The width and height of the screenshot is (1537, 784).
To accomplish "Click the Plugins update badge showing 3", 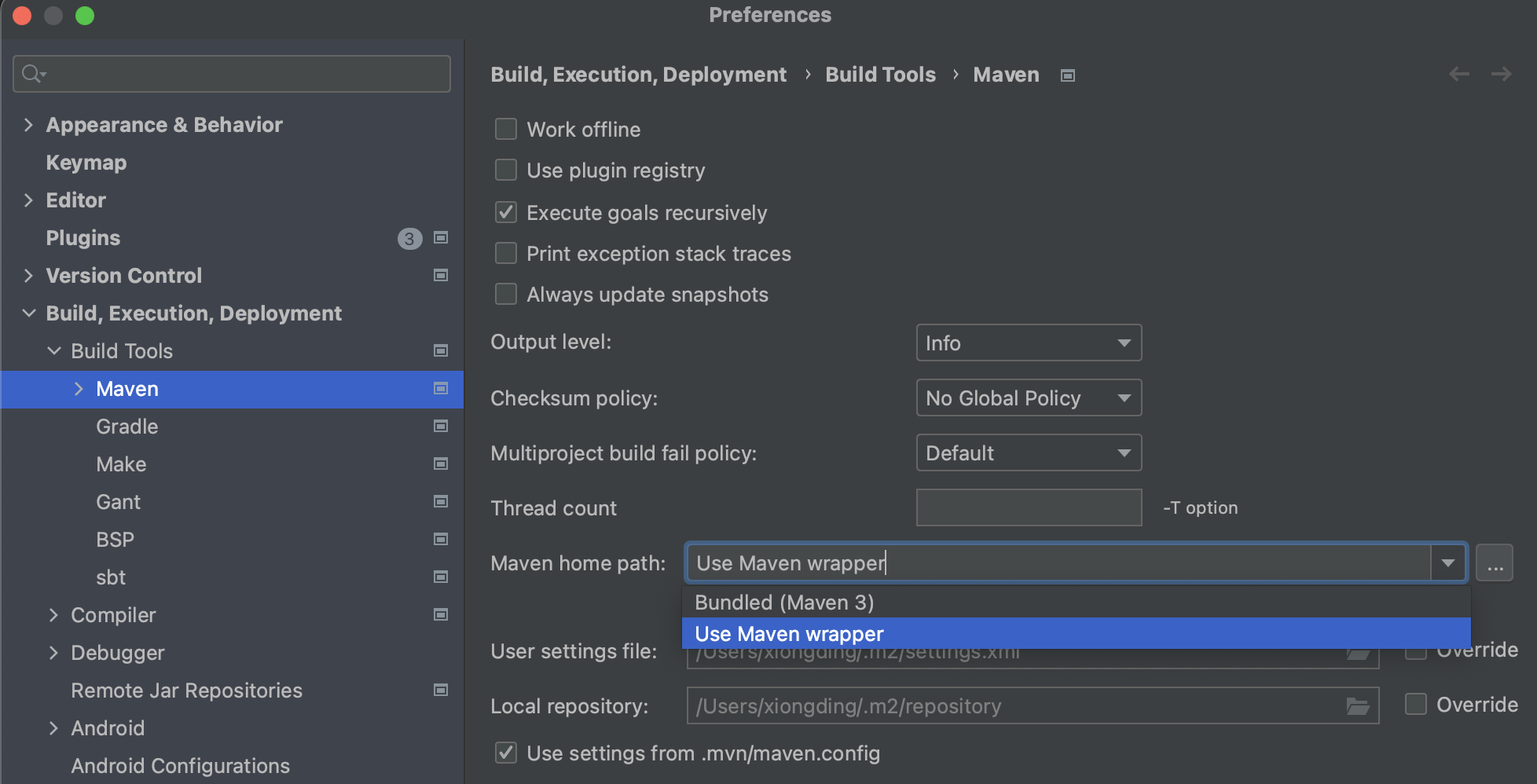I will click(x=409, y=238).
